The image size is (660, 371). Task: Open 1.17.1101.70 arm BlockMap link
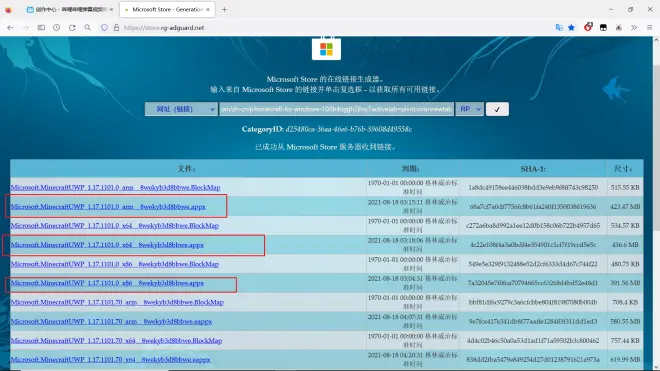(117, 302)
